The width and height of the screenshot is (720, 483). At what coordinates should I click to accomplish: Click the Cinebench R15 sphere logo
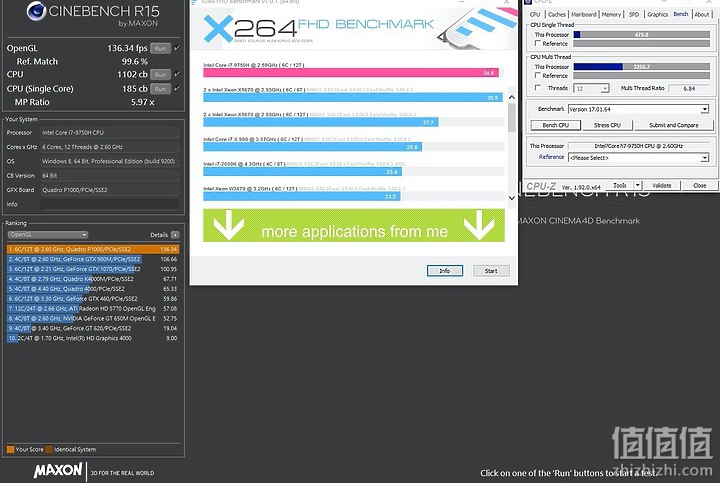coord(36,11)
